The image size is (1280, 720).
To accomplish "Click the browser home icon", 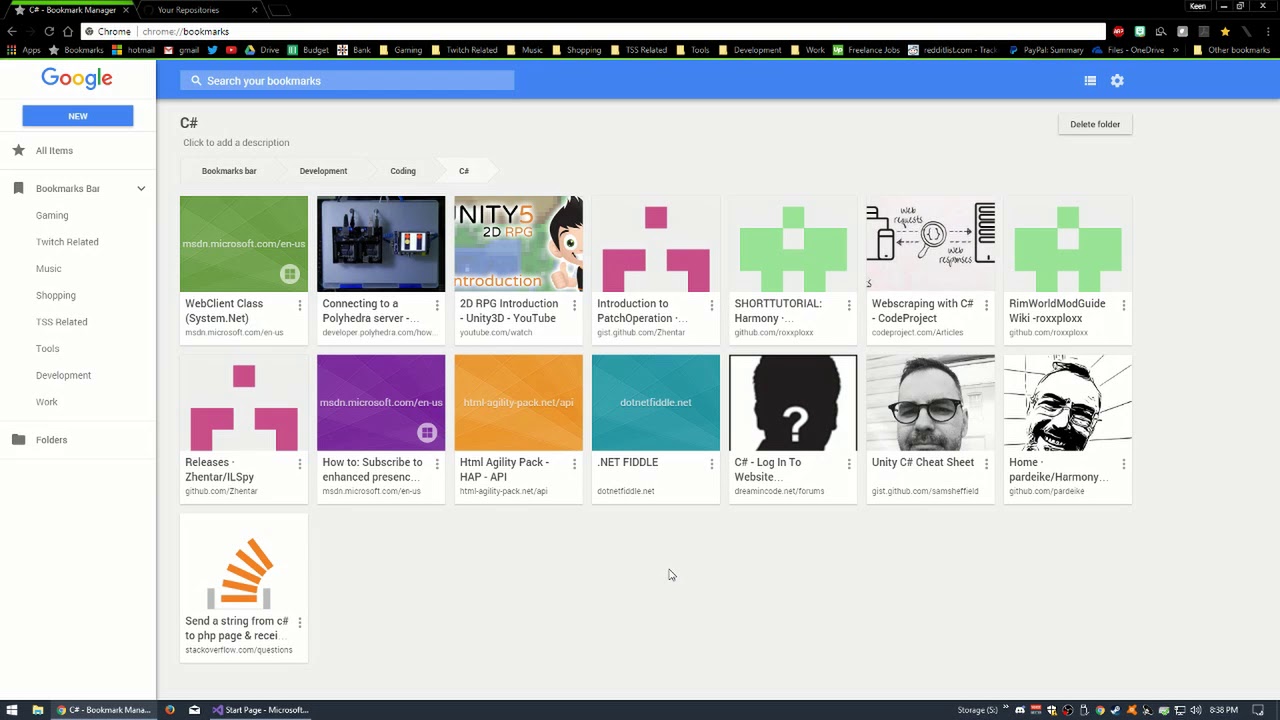I will (x=68, y=32).
